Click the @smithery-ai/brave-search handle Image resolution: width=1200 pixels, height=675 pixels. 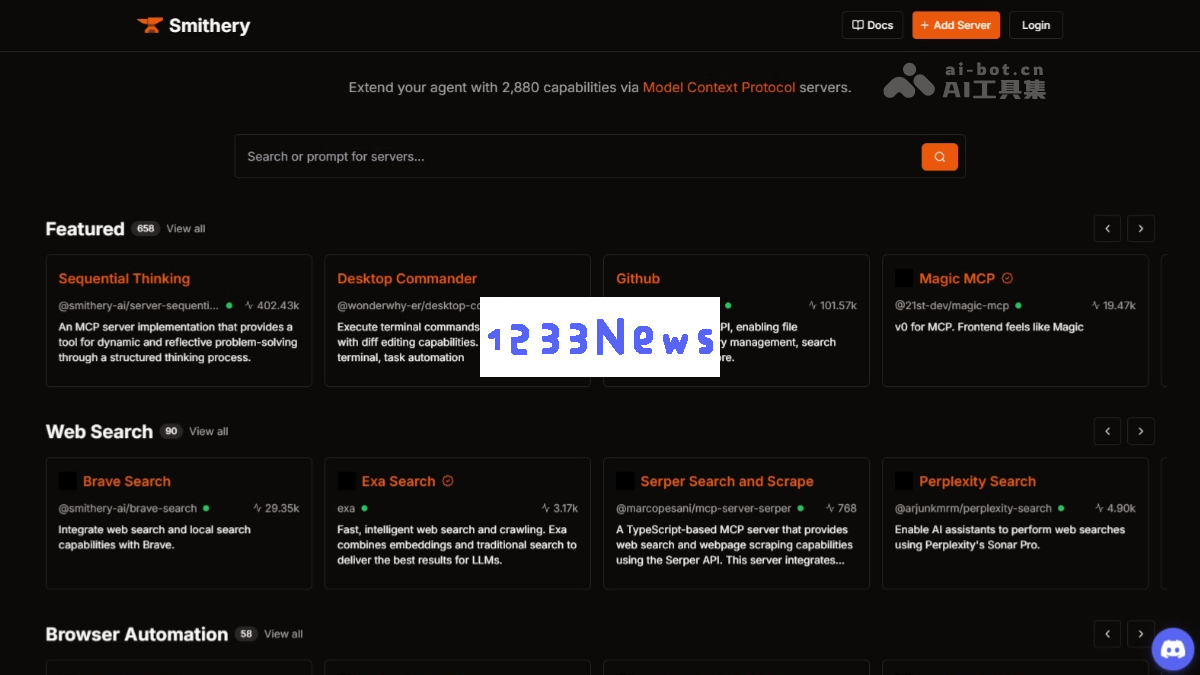click(x=127, y=508)
